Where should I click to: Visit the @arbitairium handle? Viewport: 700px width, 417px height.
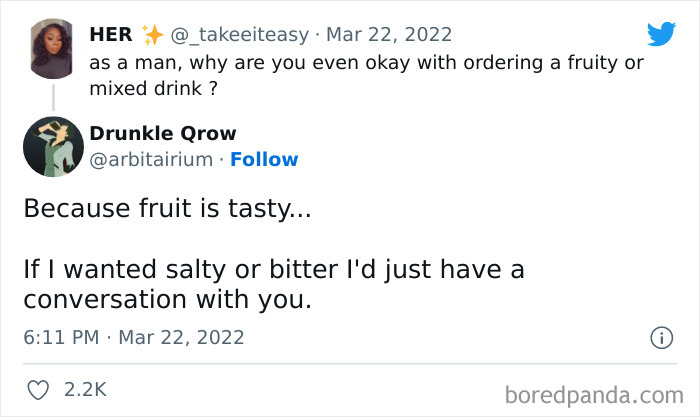[151, 159]
